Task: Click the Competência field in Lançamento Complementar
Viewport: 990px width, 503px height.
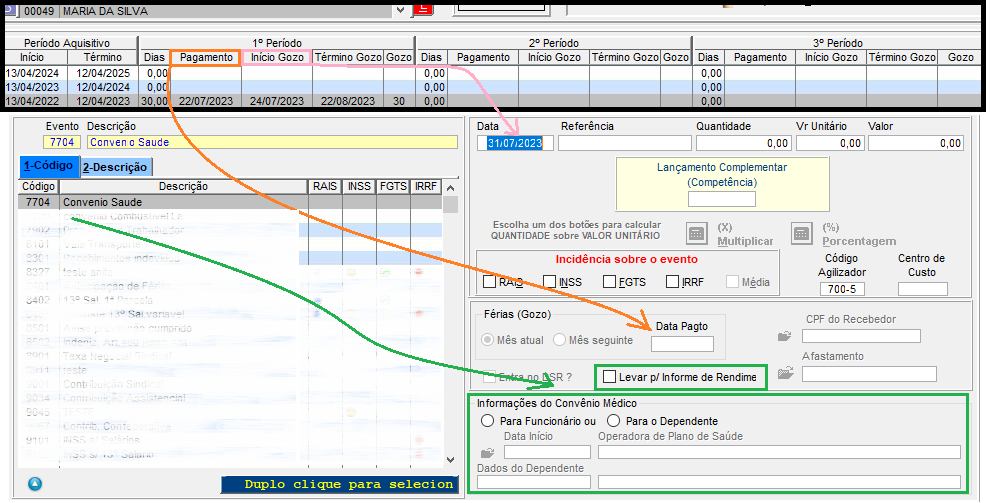Action: tap(722, 199)
